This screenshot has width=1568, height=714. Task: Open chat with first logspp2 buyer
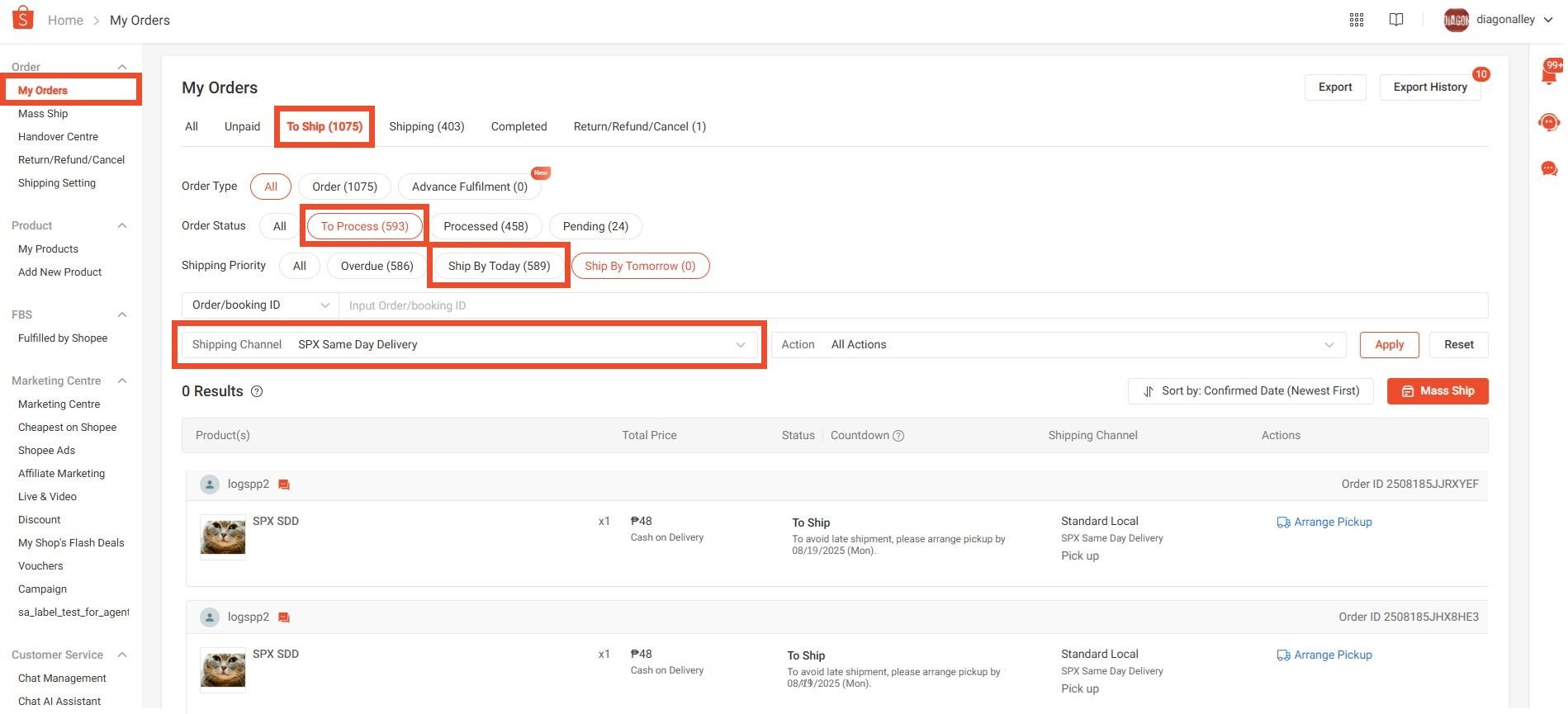(284, 485)
